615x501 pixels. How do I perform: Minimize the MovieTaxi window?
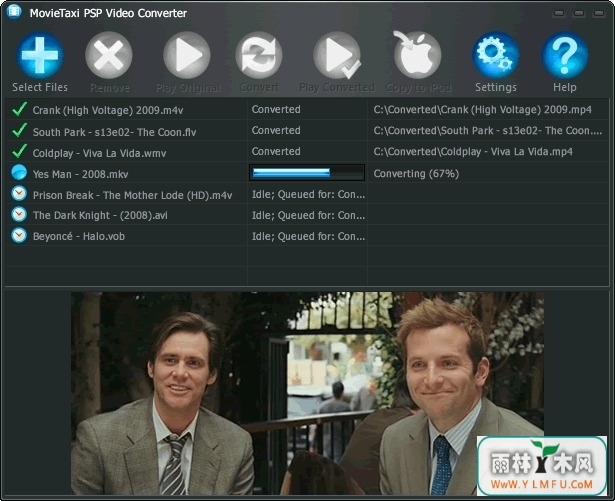point(559,13)
